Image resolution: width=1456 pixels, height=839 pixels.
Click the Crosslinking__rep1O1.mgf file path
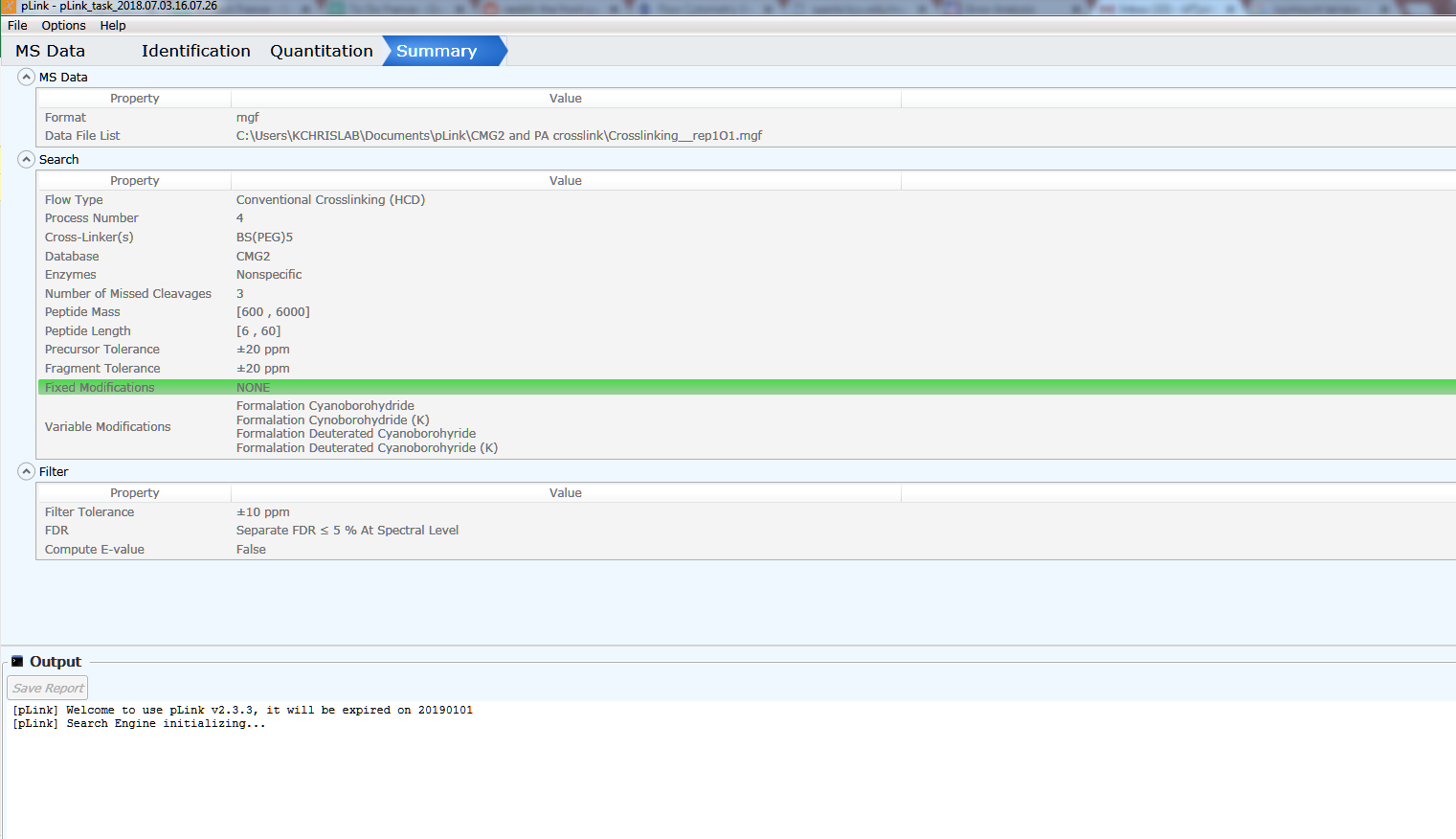tap(498, 135)
